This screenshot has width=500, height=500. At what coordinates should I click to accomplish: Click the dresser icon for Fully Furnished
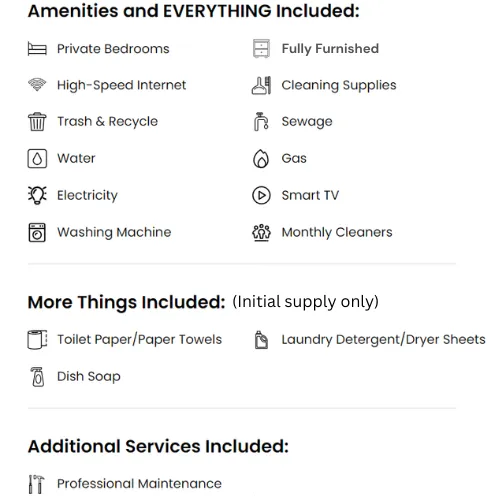[x=261, y=49]
